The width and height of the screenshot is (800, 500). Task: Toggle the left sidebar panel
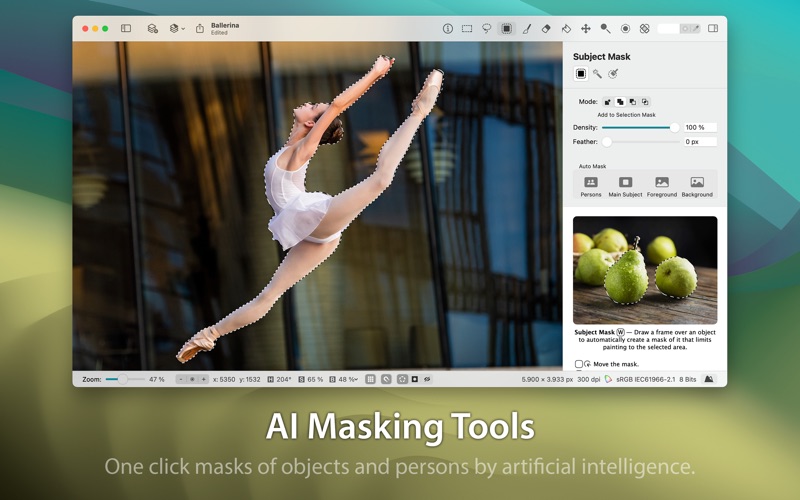[126, 29]
